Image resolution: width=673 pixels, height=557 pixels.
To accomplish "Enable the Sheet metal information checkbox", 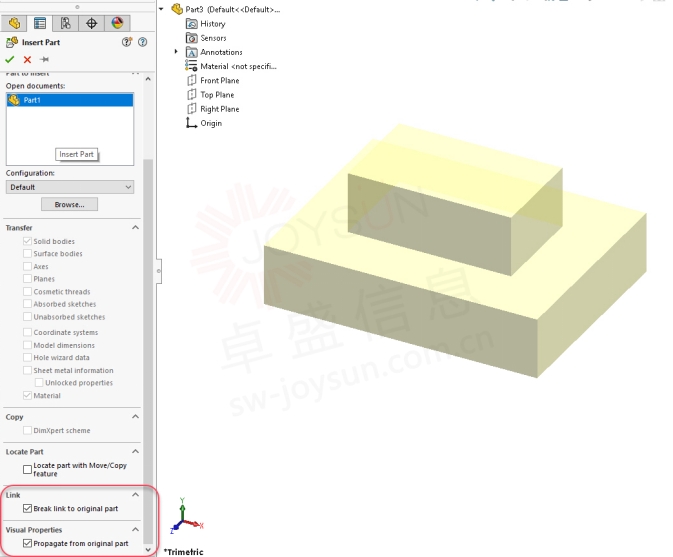I will coord(27,370).
